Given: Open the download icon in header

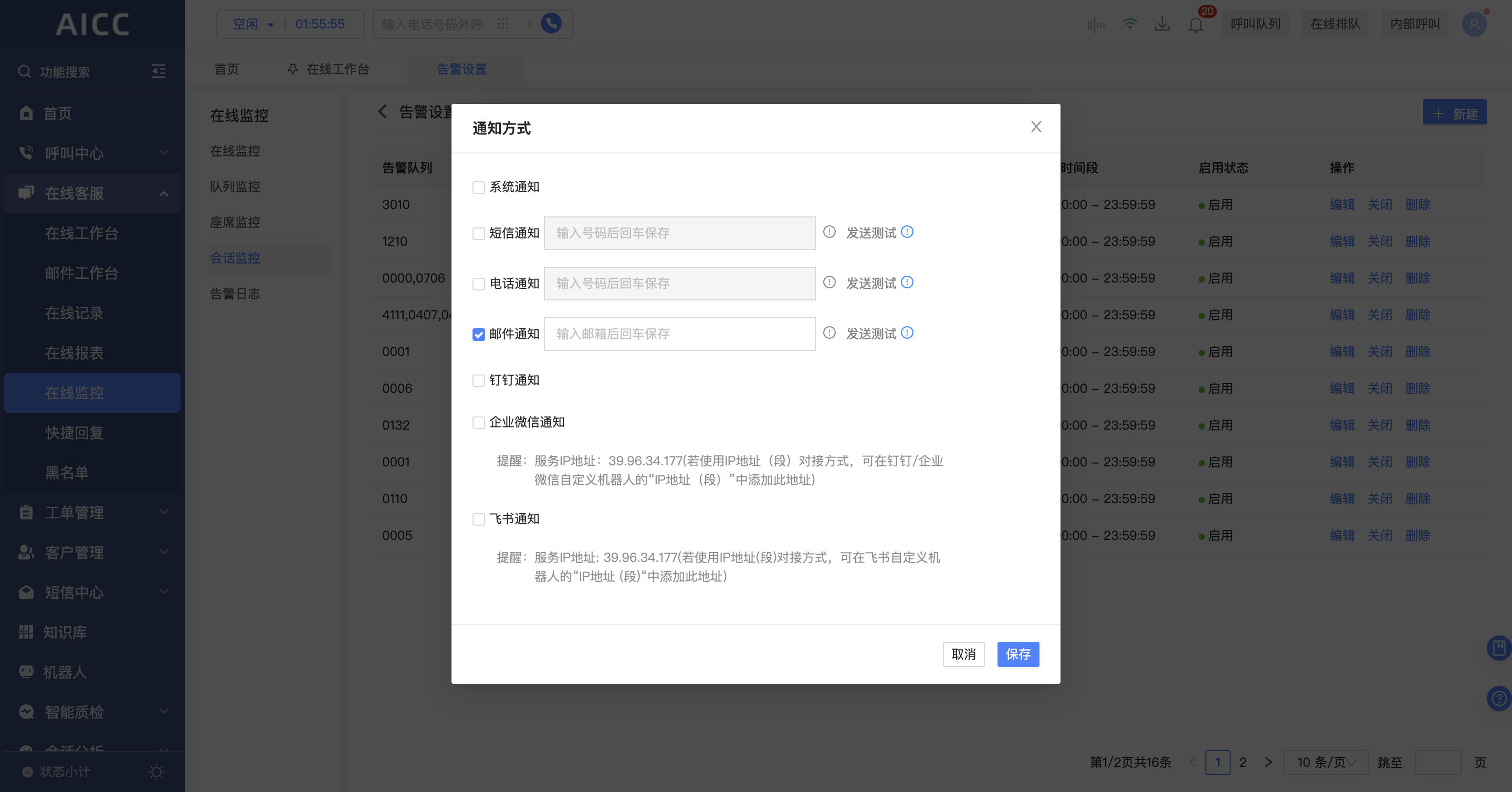Looking at the screenshot, I should point(1162,24).
